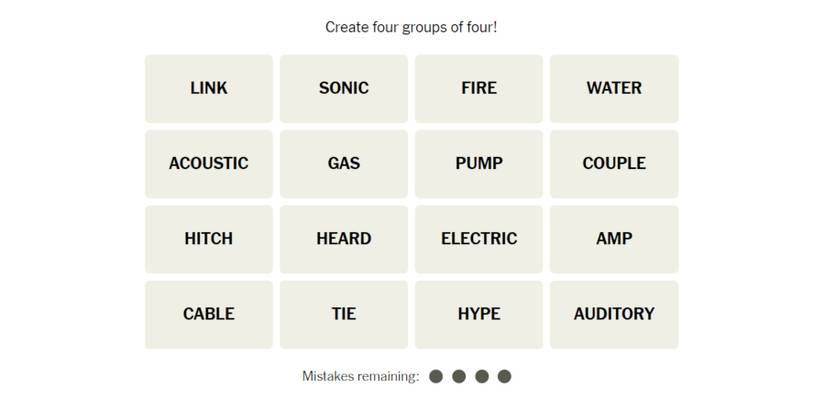Viewport: 825px width, 413px height.
Task: Click the TIE tile
Action: (343, 314)
